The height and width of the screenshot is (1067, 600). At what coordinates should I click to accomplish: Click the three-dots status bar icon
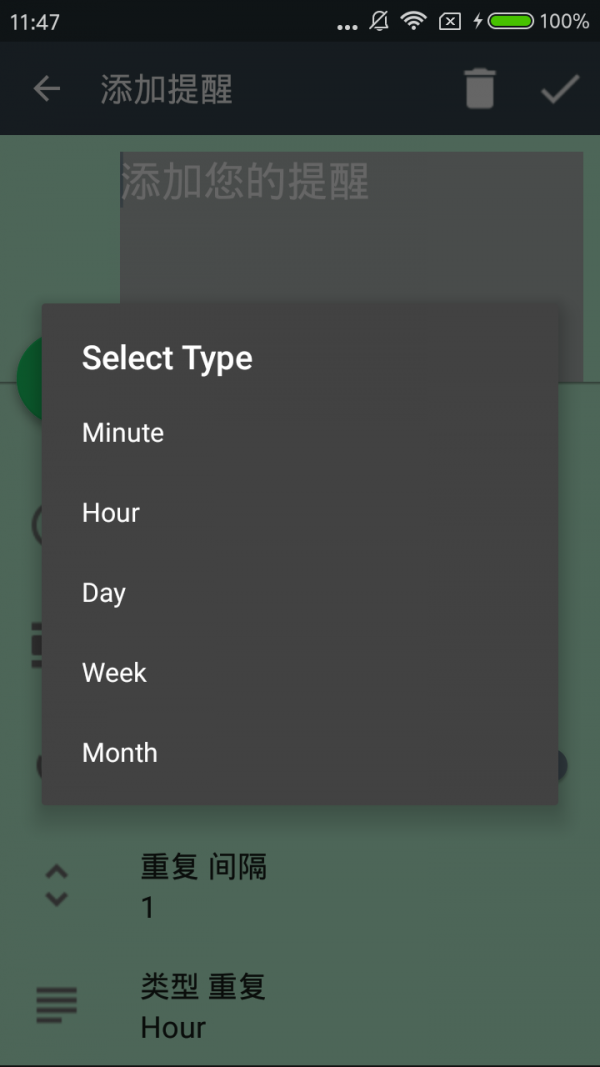point(347,27)
